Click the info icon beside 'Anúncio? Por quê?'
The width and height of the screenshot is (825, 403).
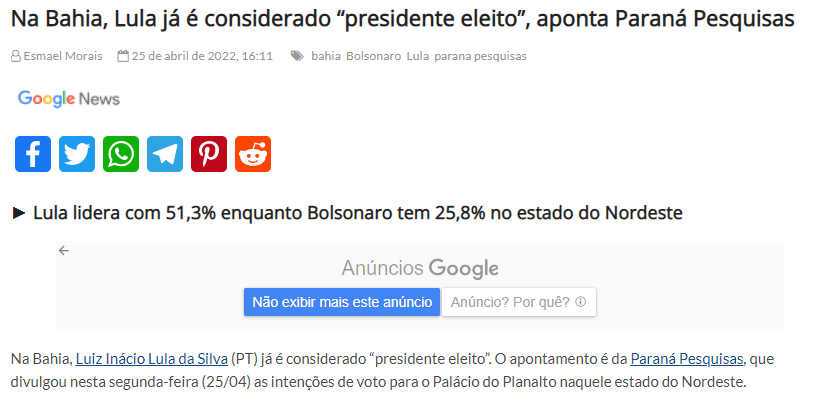click(x=580, y=302)
